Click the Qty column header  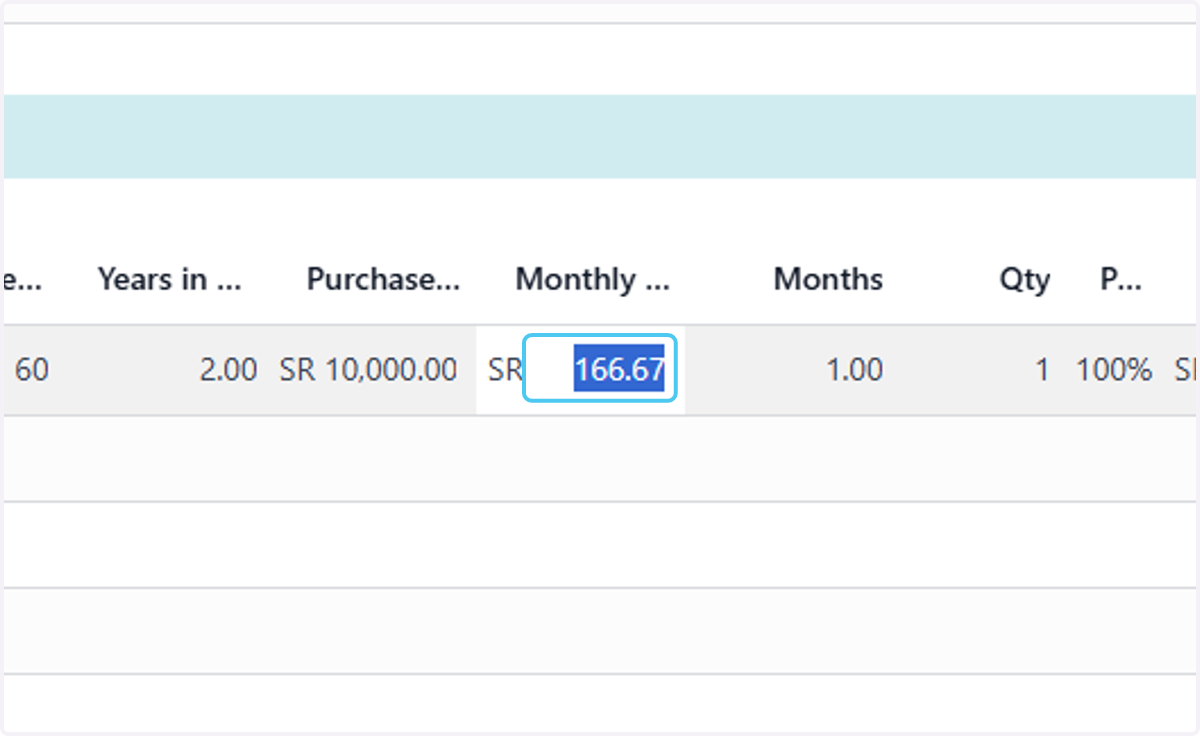tap(1025, 279)
